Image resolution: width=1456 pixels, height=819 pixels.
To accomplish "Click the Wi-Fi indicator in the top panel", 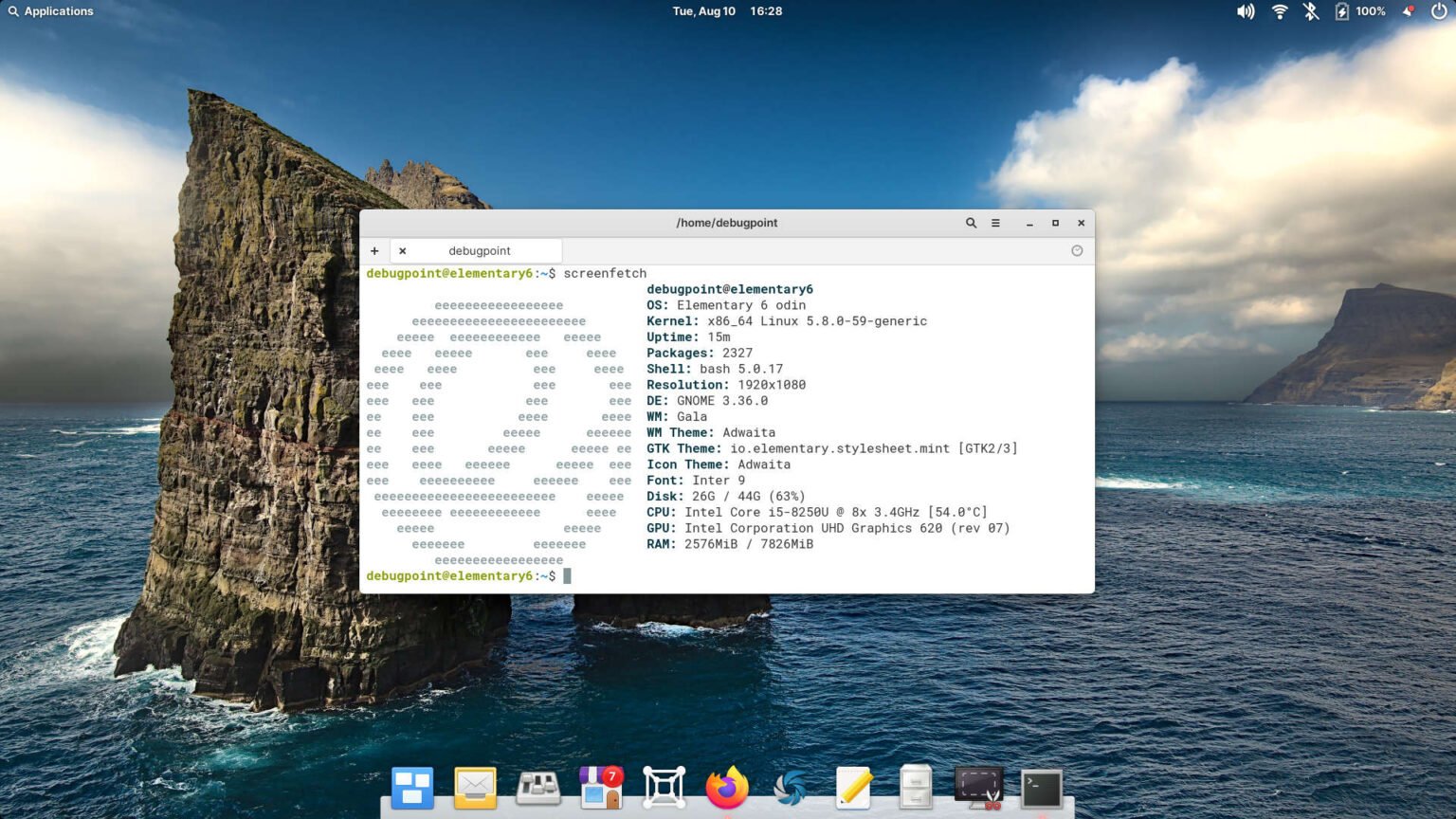I will click(1279, 11).
